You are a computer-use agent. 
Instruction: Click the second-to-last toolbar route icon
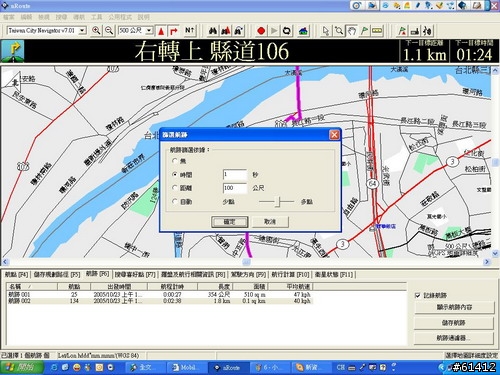pos(415,31)
